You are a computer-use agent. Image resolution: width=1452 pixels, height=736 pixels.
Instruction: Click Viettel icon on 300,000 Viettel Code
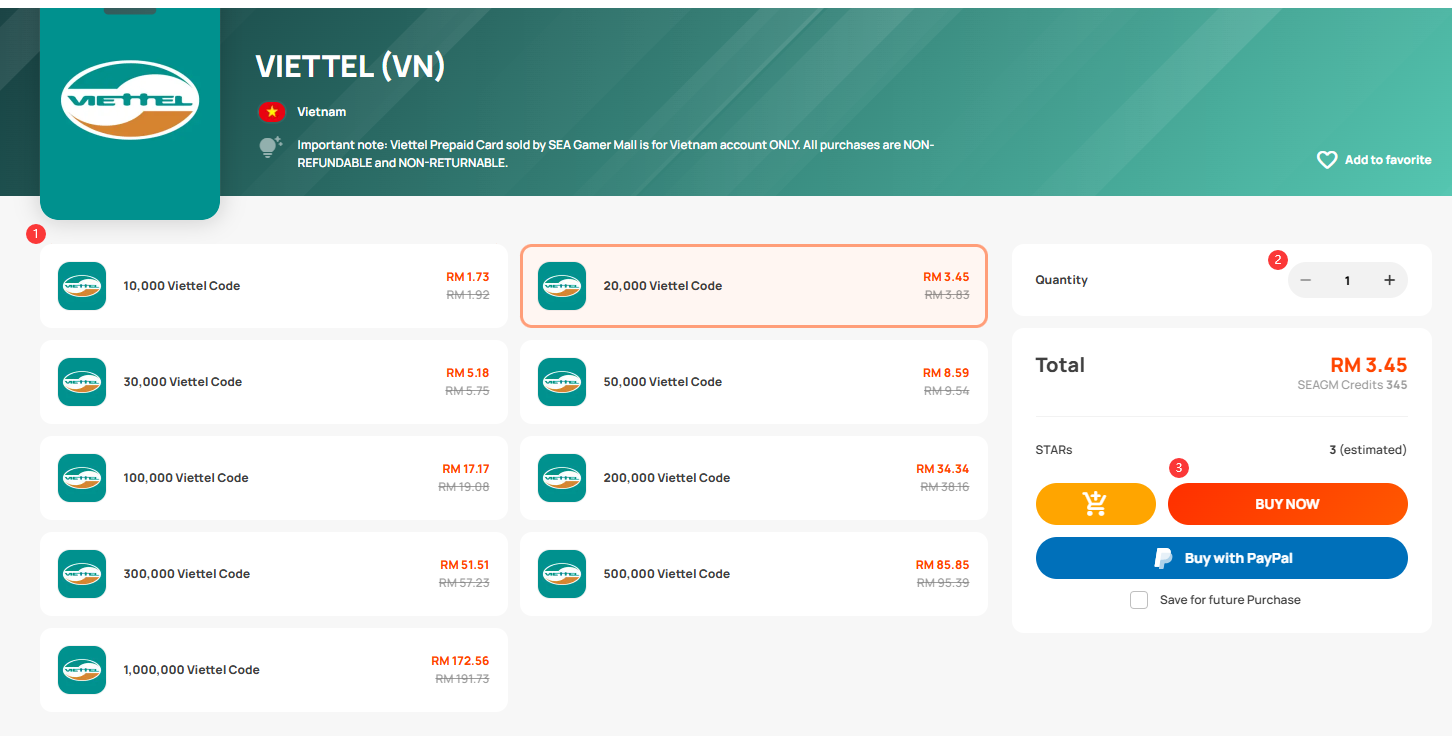click(x=82, y=574)
